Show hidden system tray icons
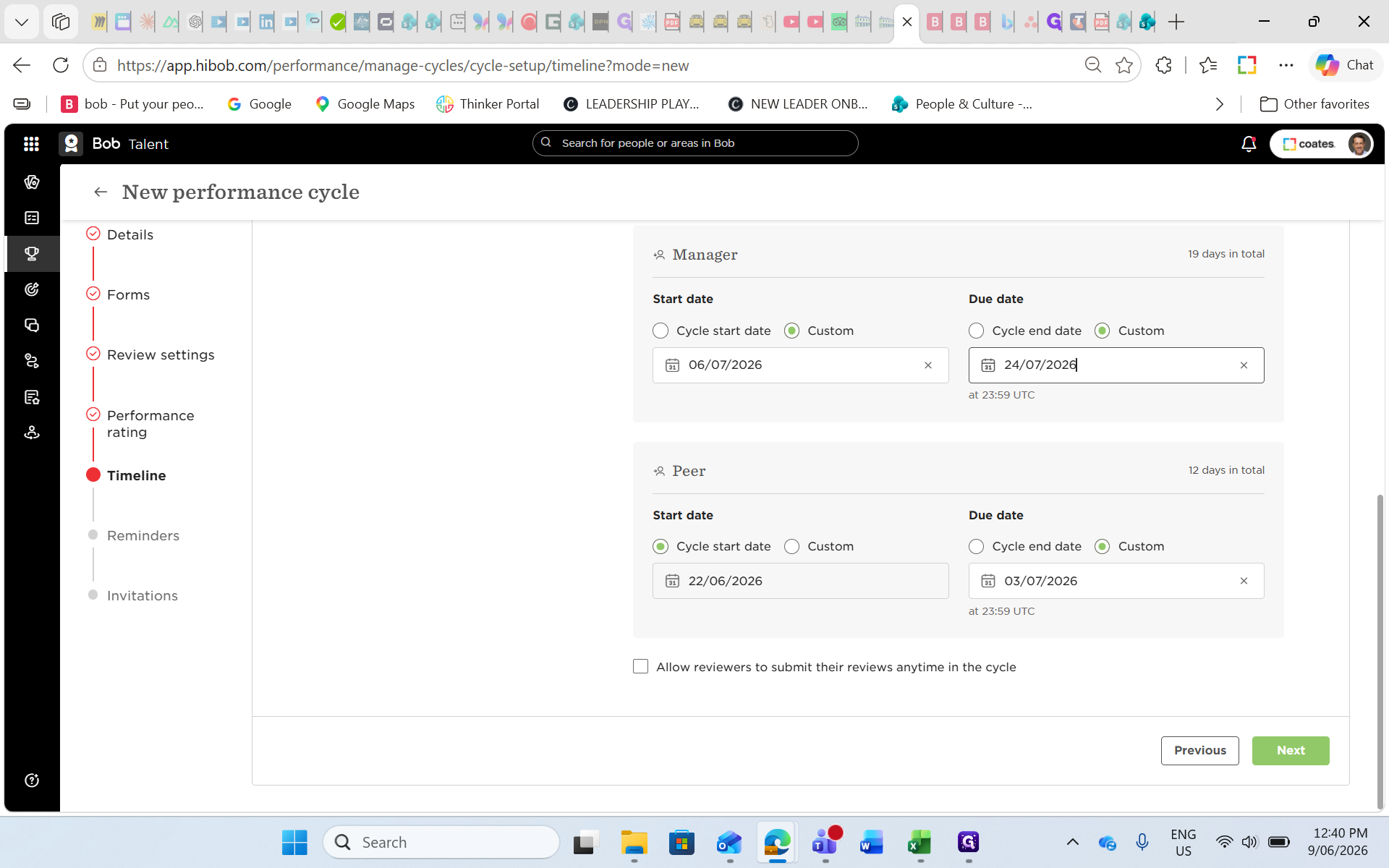 1073,842
